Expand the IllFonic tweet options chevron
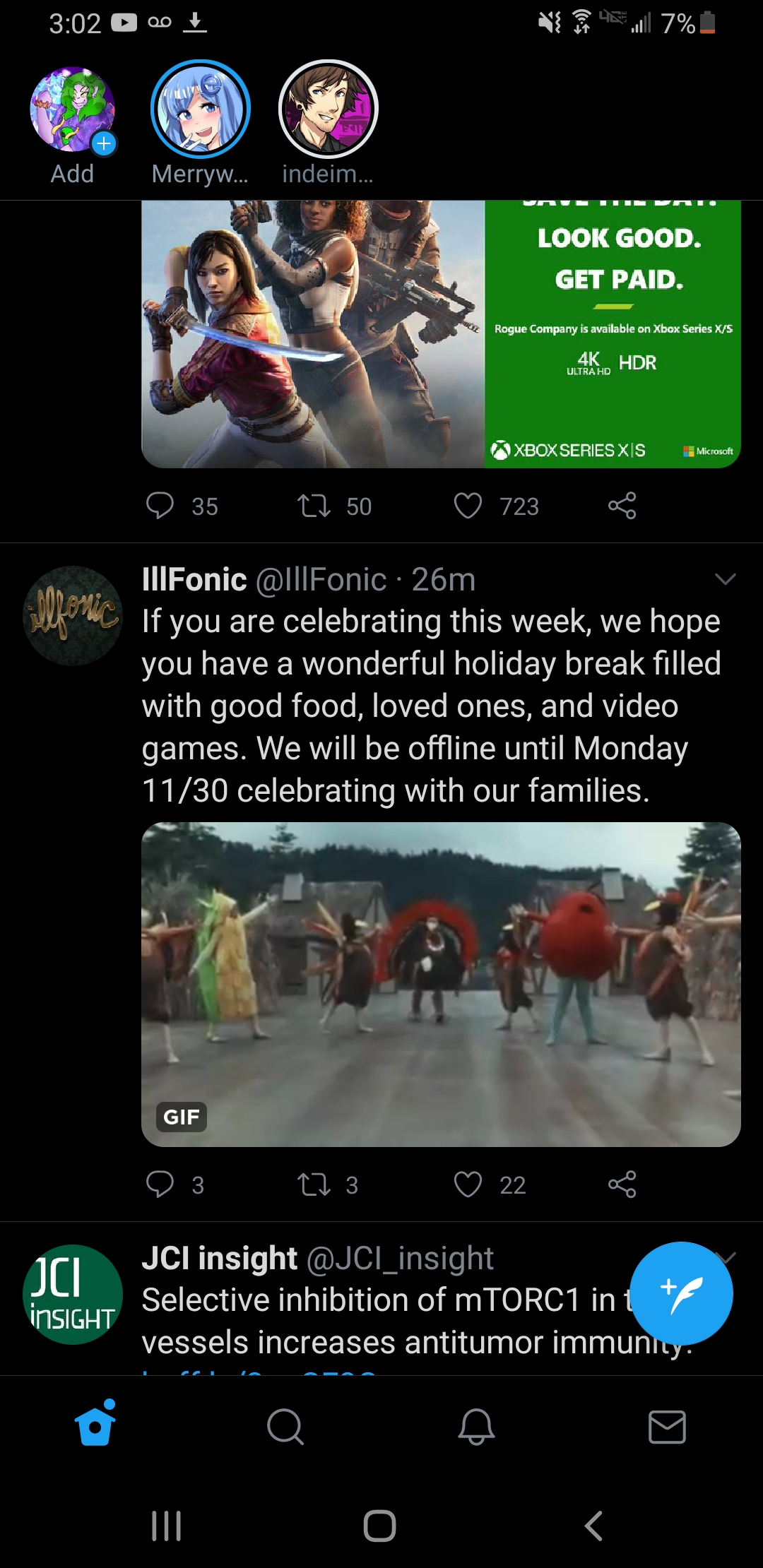763x1568 pixels. click(x=726, y=579)
